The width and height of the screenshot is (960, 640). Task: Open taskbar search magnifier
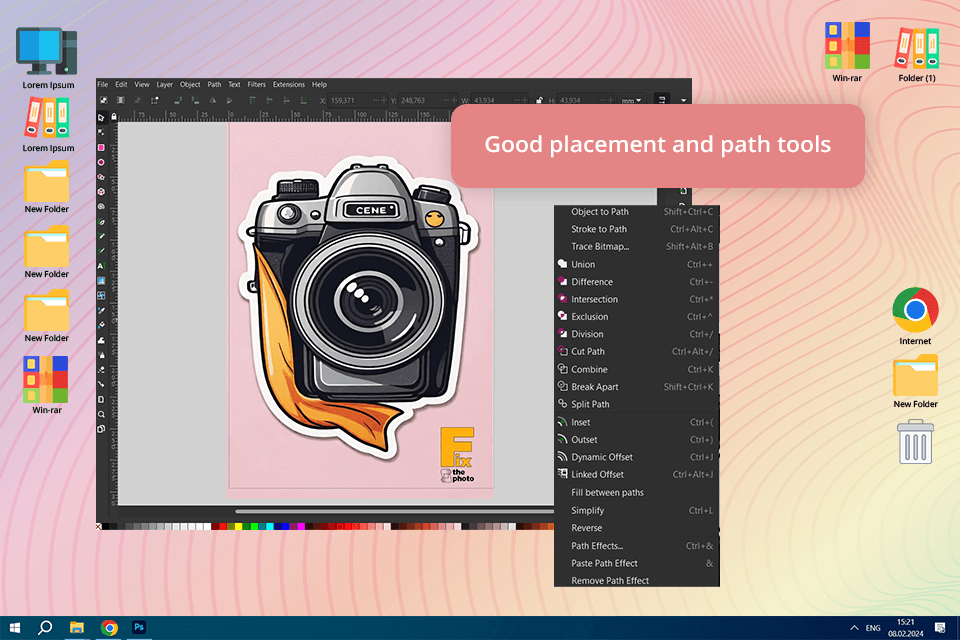tap(45, 628)
